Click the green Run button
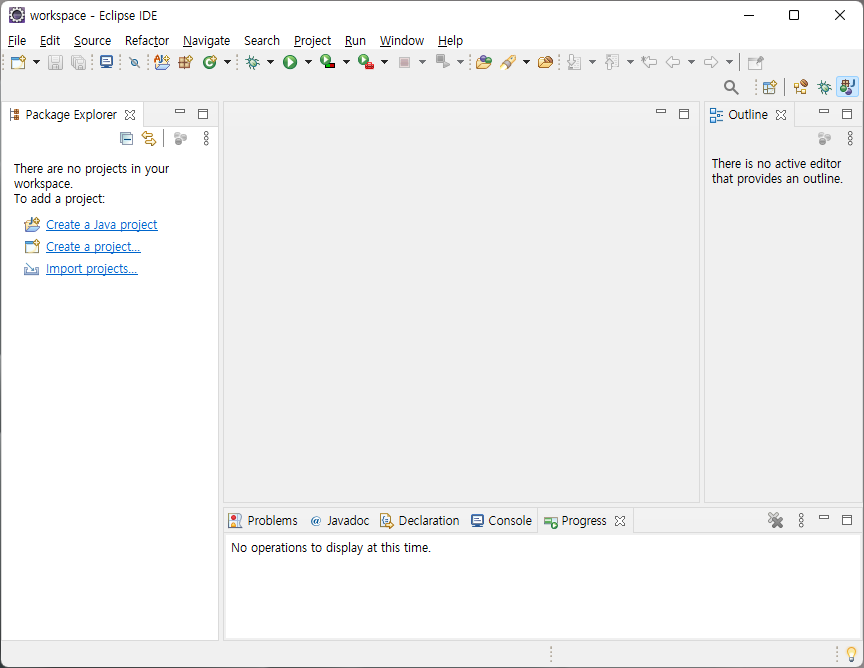The image size is (864, 668). [290, 62]
